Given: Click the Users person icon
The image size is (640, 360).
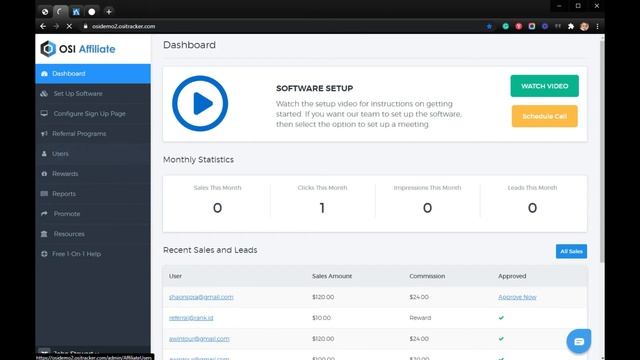Looking at the screenshot, I should pyautogui.click(x=44, y=154).
